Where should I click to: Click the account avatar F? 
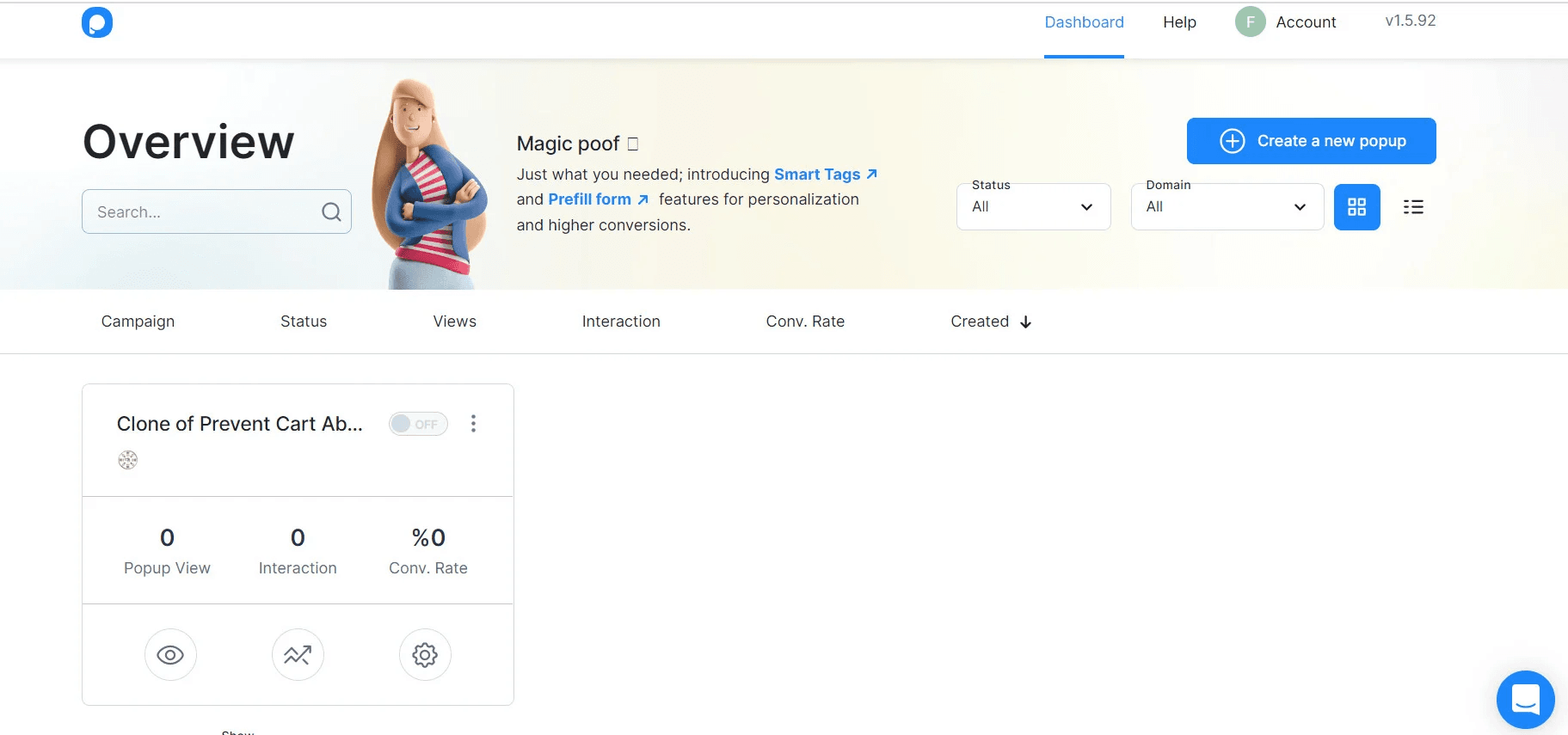(x=1250, y=22)
